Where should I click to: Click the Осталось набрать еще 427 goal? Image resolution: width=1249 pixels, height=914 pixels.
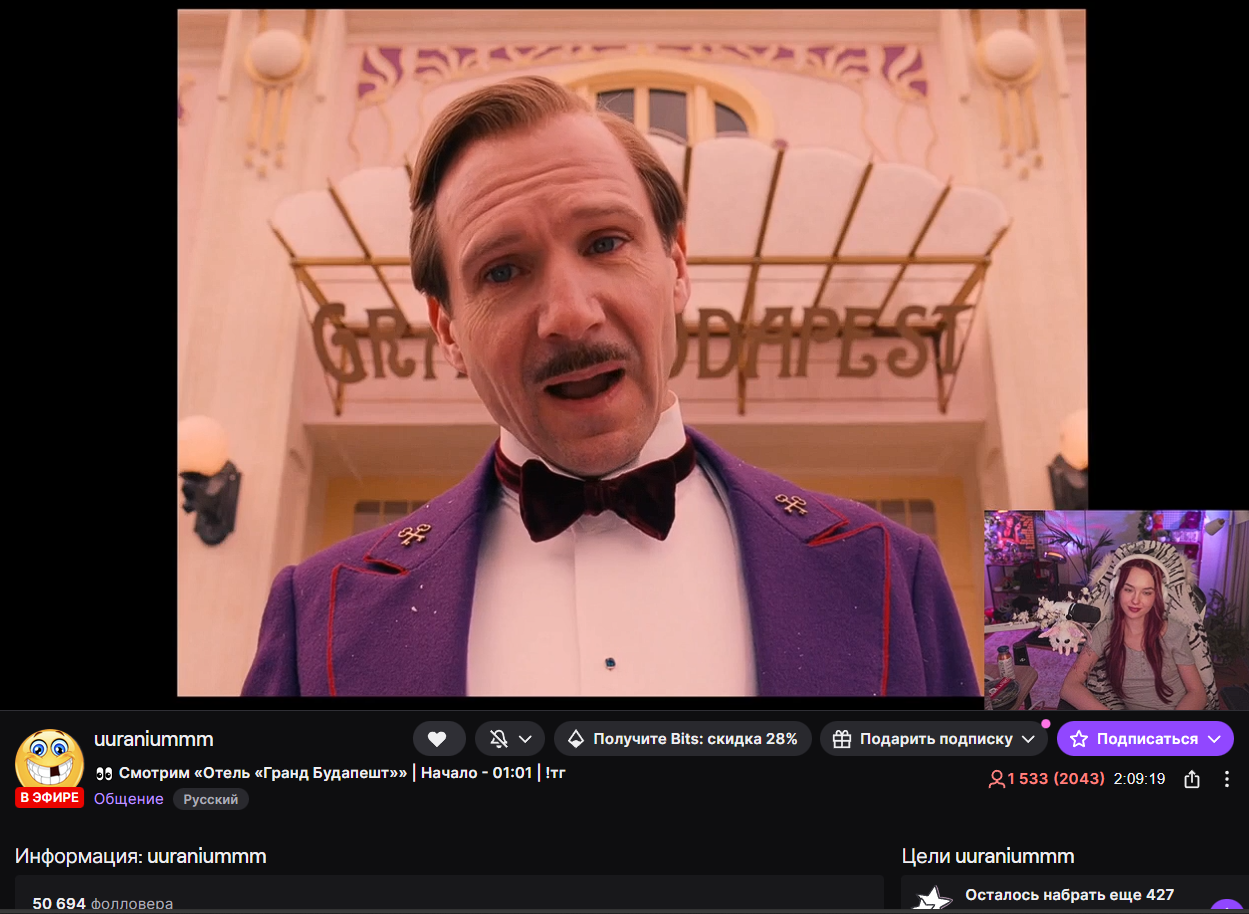1069,894
